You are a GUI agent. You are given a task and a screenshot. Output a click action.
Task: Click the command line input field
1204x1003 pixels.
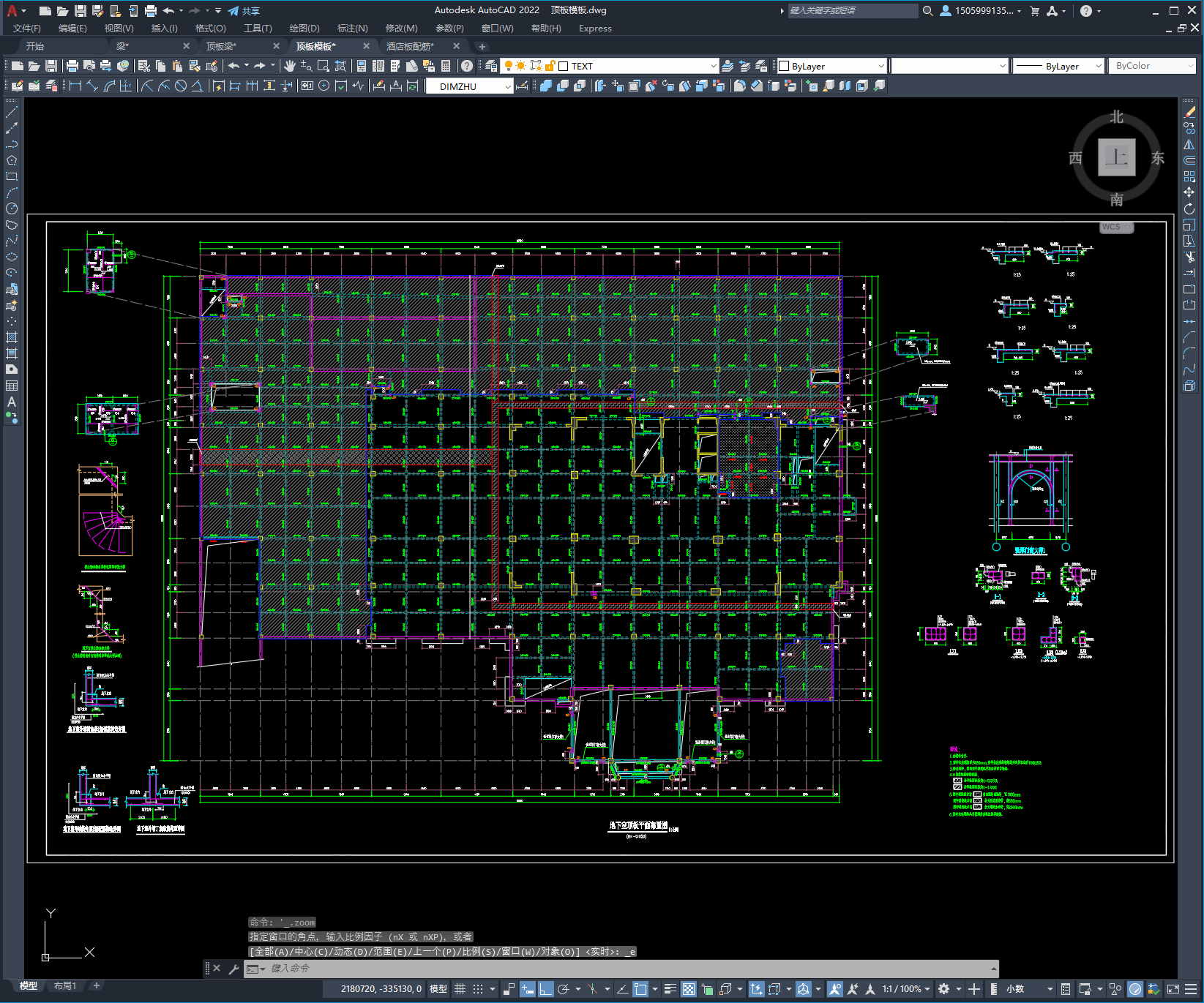(622, 969)
